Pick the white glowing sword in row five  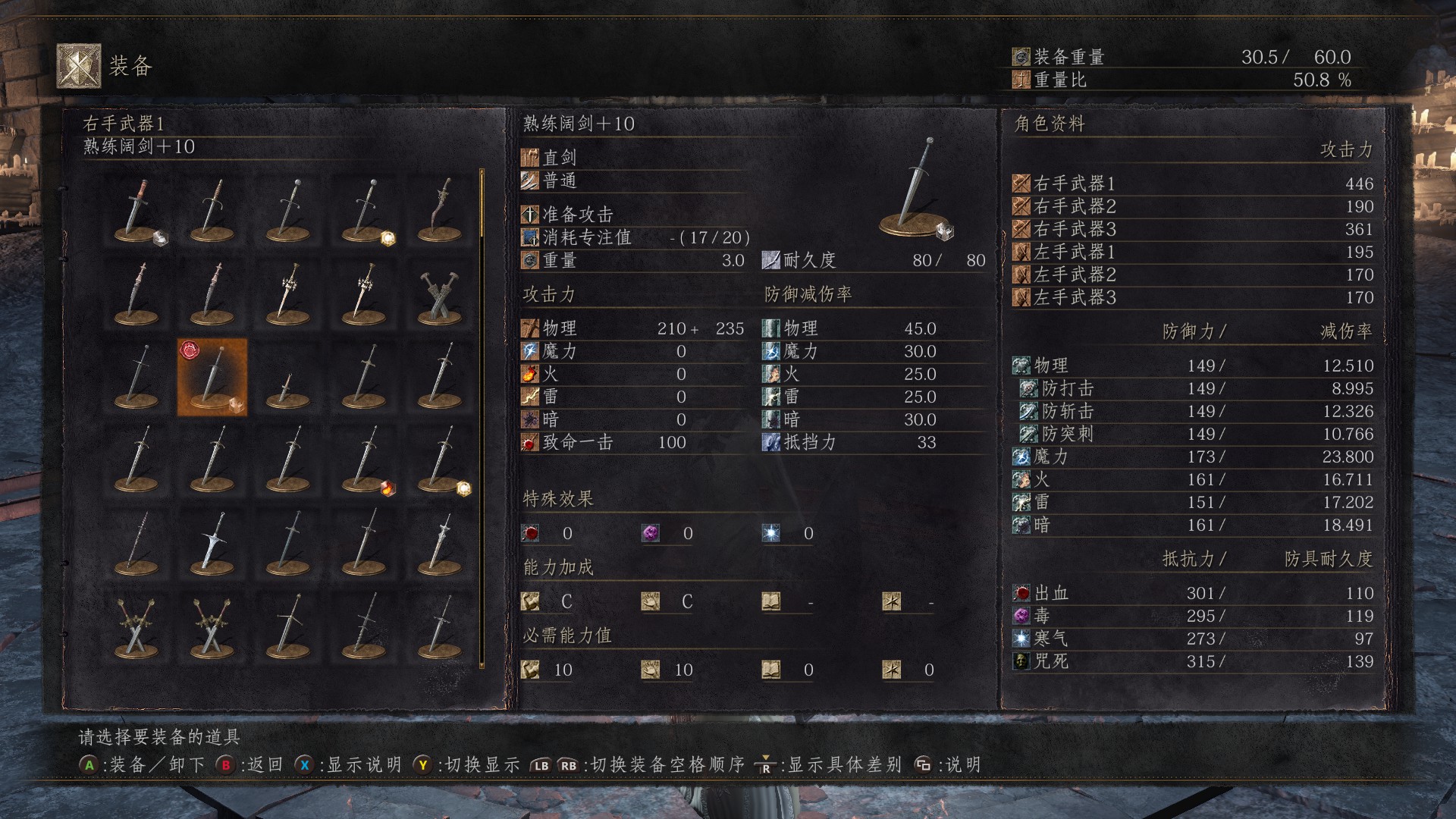(x=212, y=542)
